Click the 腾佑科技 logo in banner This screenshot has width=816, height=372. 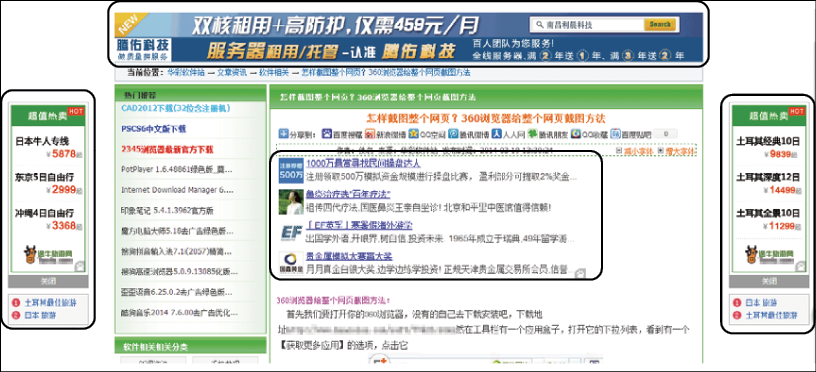[x=143, y=50]
